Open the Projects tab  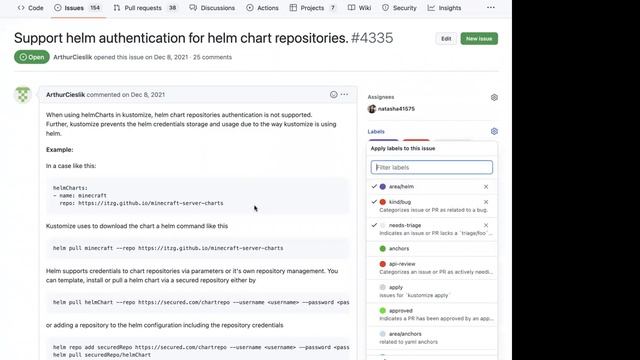tap(313, 8)
